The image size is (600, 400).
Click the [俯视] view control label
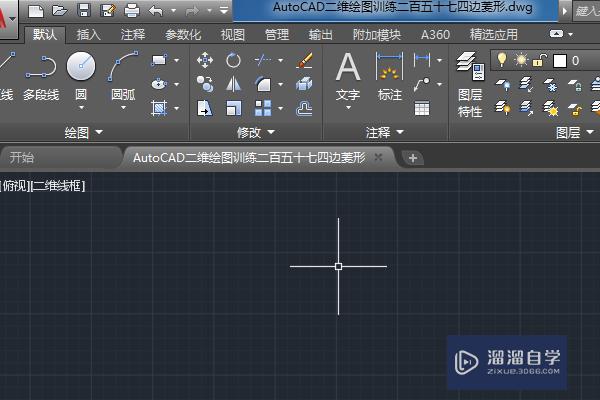(x=15, y=186)
